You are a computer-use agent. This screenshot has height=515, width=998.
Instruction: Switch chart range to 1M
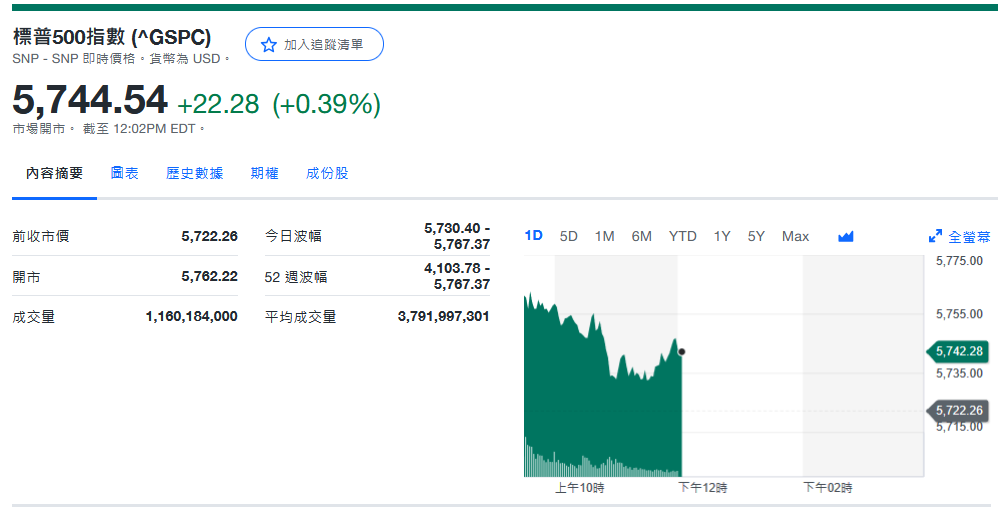[x=604, y=237]
